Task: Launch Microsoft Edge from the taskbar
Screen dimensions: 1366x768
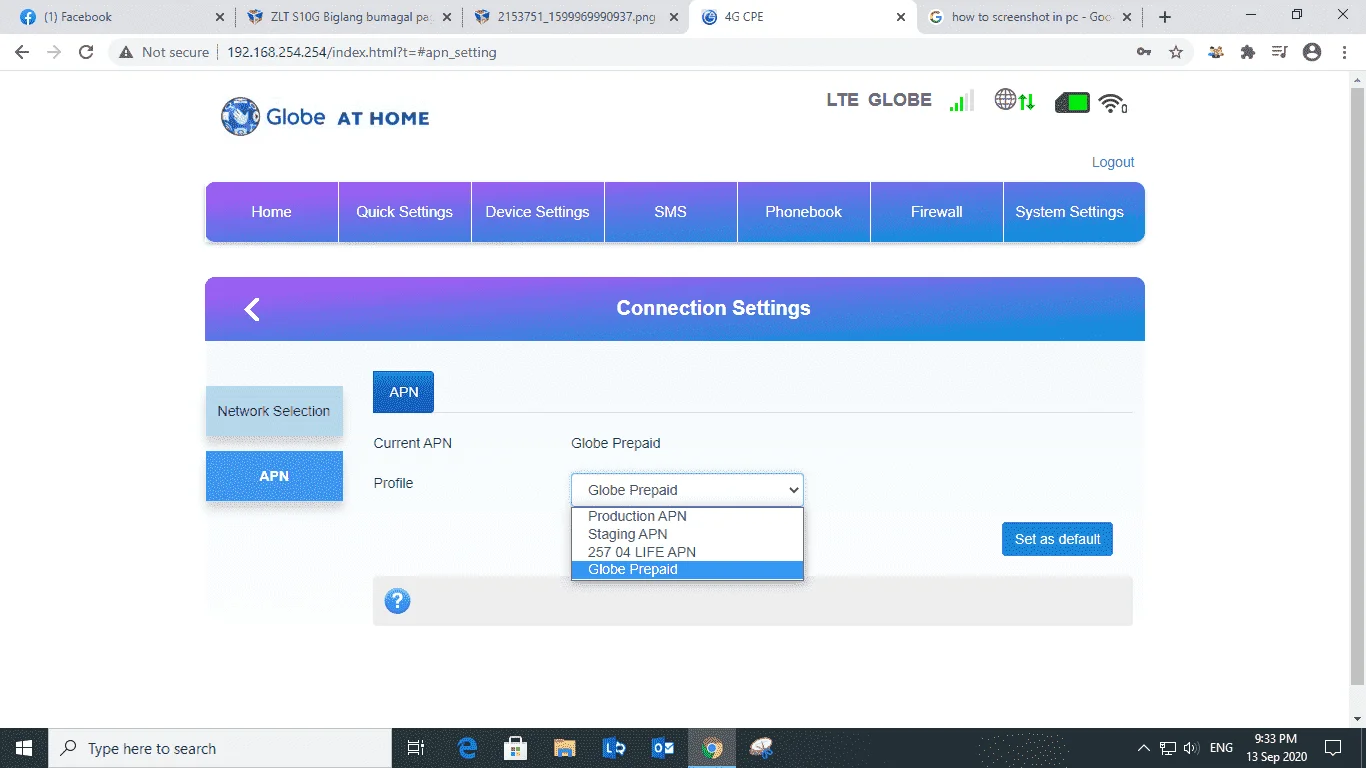Action: [x=467, y=748]
